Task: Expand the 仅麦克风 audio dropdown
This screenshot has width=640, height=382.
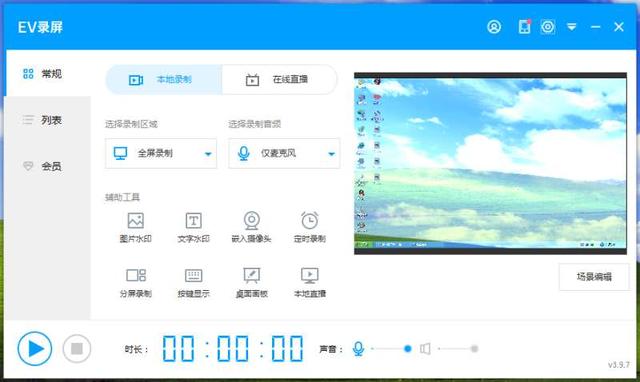Action: pyautogui.click(x=284, y=153)
